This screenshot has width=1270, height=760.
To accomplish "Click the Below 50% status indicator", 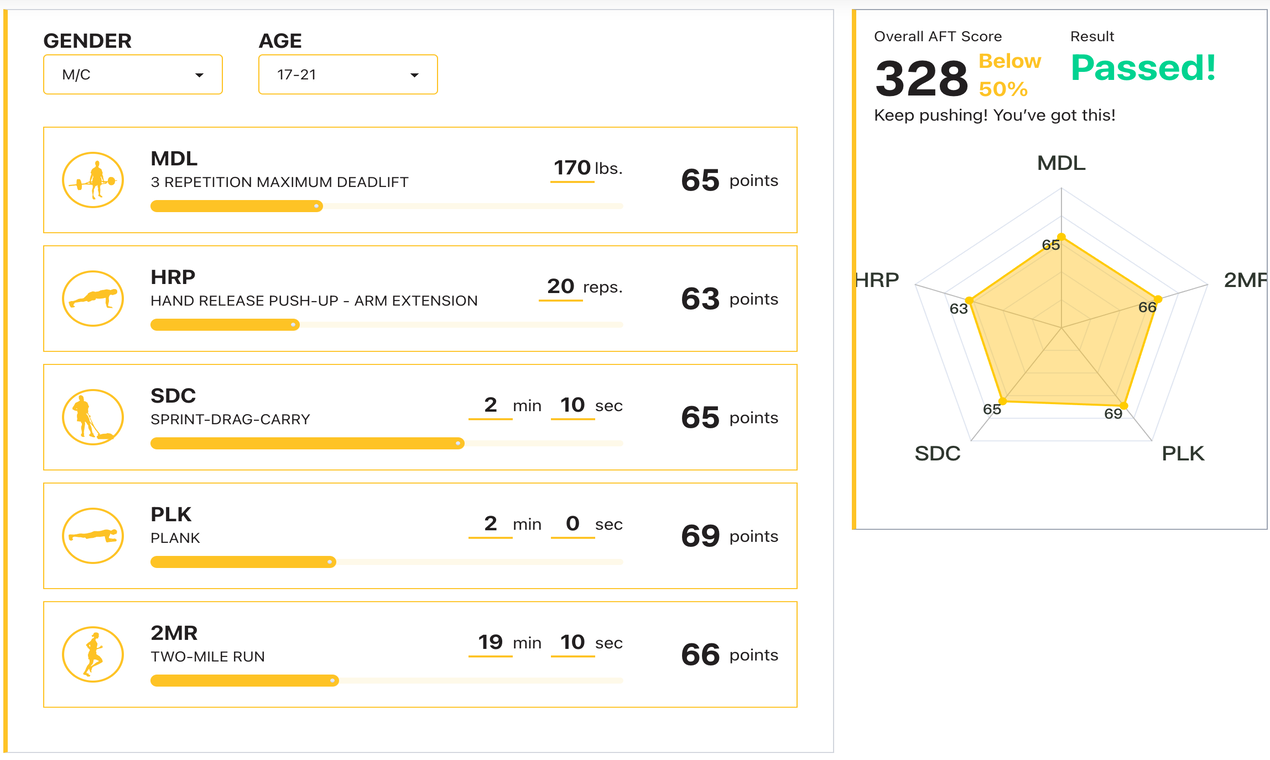I will [x=1009, y=74].
